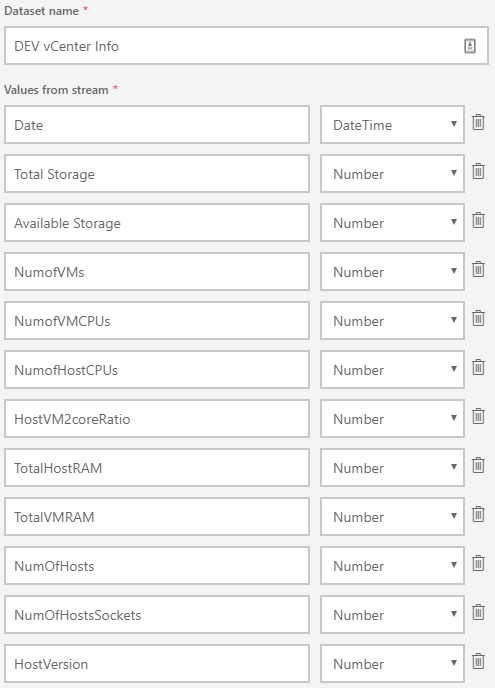Delete the HostVersion row
This screenshot has width=495, height=688.
pyautogui.click(x=478, y=661)
